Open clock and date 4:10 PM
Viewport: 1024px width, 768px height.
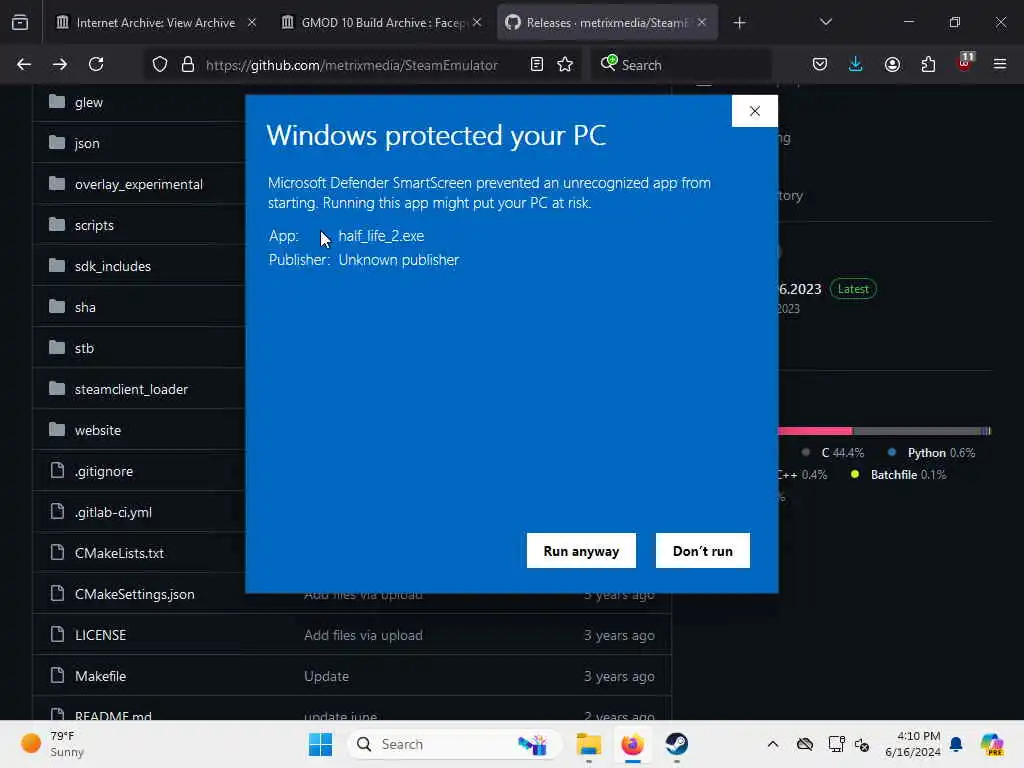coord(912,744)
